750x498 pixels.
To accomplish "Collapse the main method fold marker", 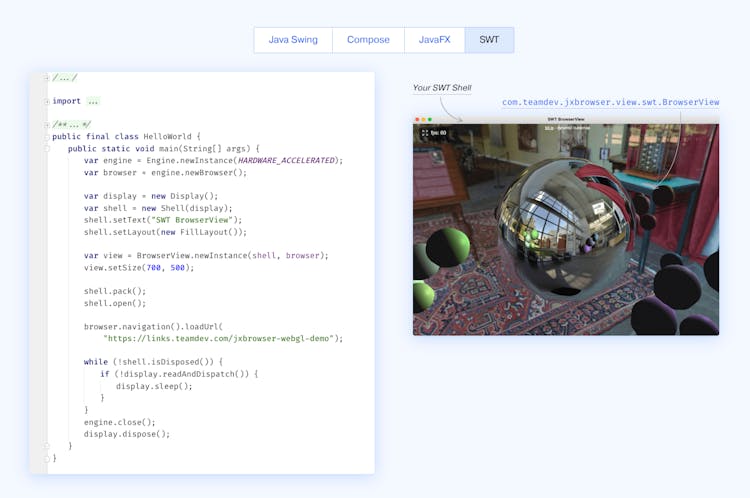I will click(46, 149).
